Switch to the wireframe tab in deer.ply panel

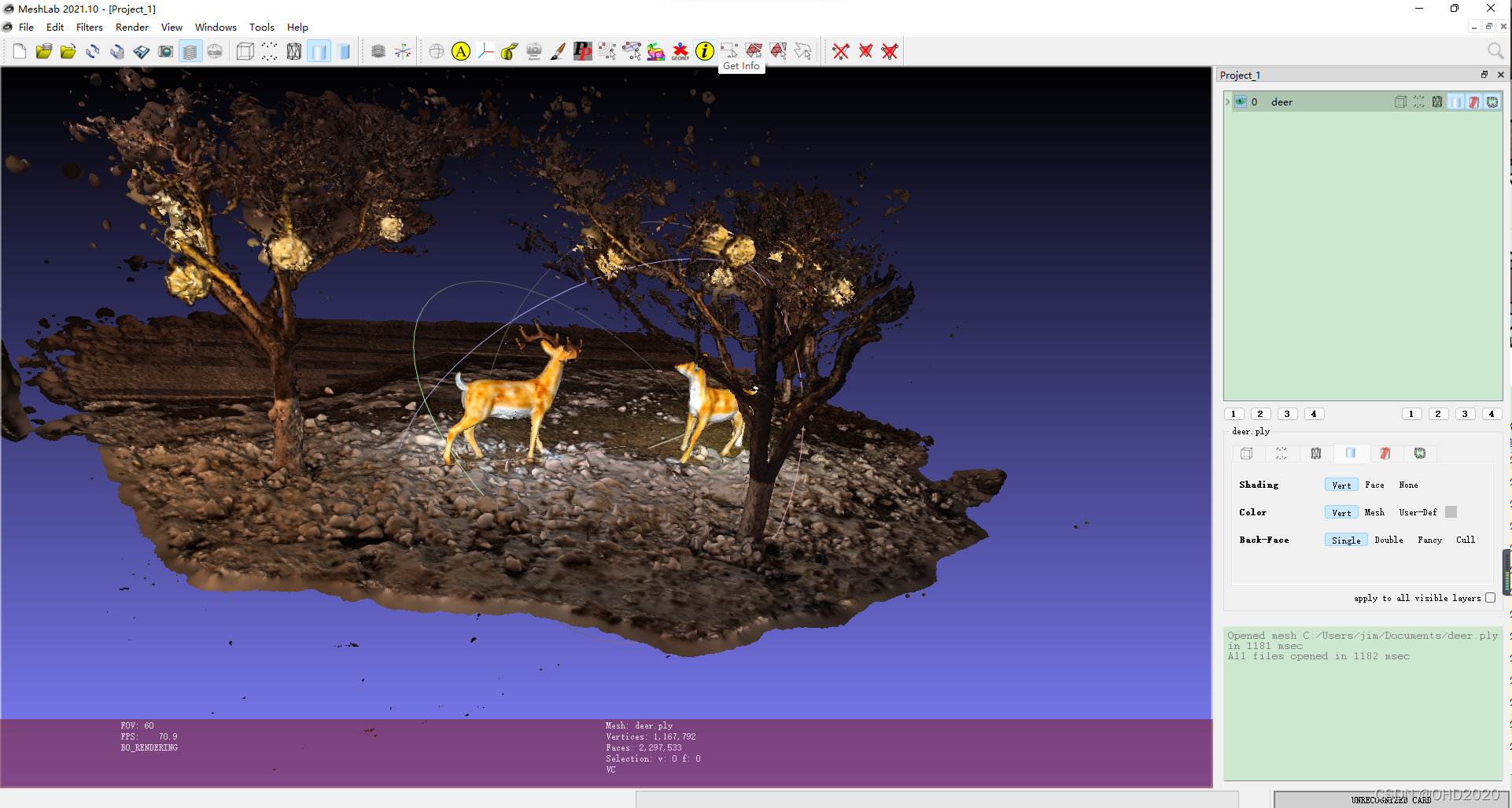1316,454
